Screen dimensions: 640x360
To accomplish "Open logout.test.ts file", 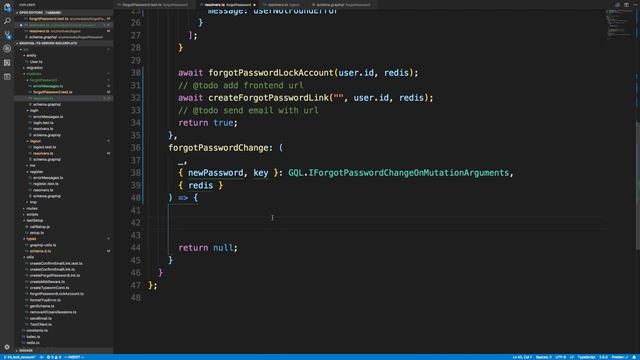I will click(44, 147).
